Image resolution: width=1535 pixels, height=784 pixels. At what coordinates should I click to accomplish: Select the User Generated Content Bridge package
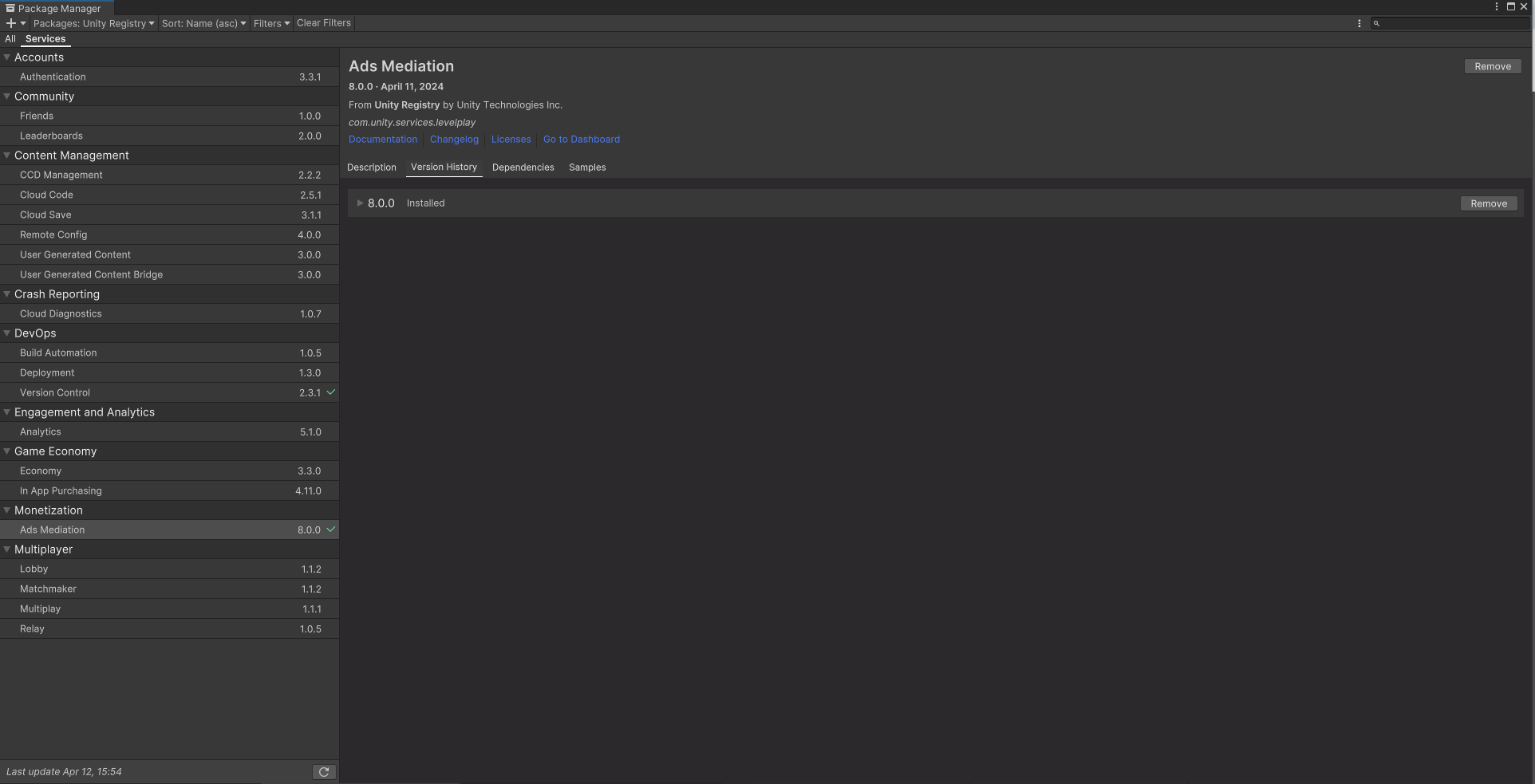(x=169, y=275)
